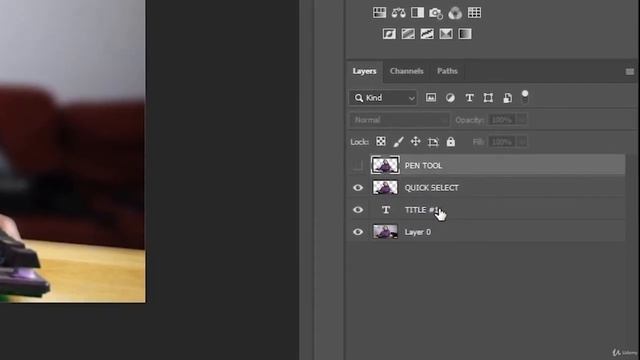Add a Selective Color adjustment
This screenshot has width=640, height=360.
click(x=446, y=34)
